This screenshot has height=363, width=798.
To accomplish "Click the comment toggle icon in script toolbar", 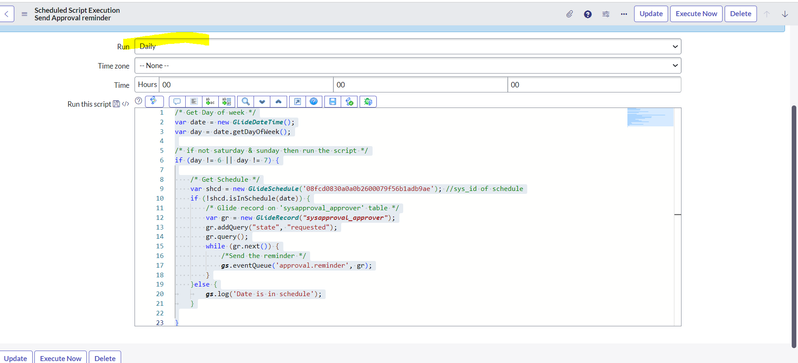I will tap(178, 102).
